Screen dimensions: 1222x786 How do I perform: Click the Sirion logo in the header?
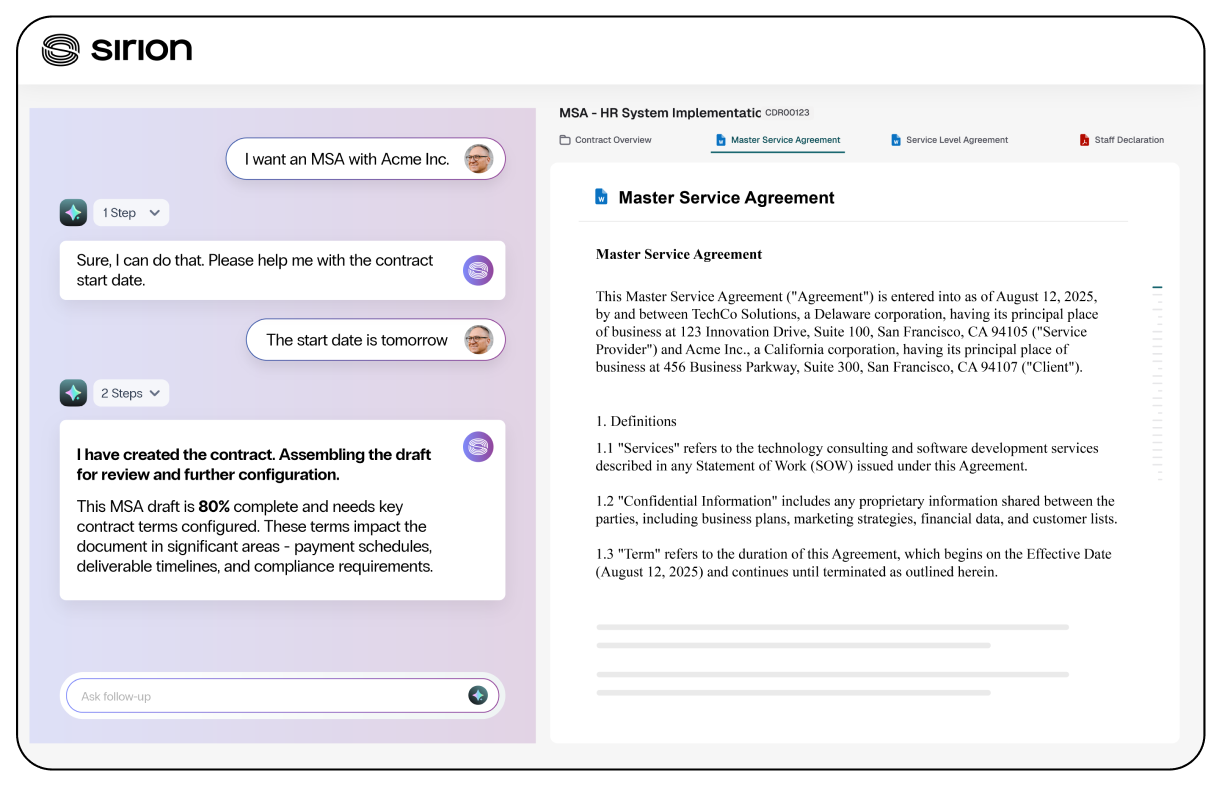pyautogui.click(x=116, y=50)
